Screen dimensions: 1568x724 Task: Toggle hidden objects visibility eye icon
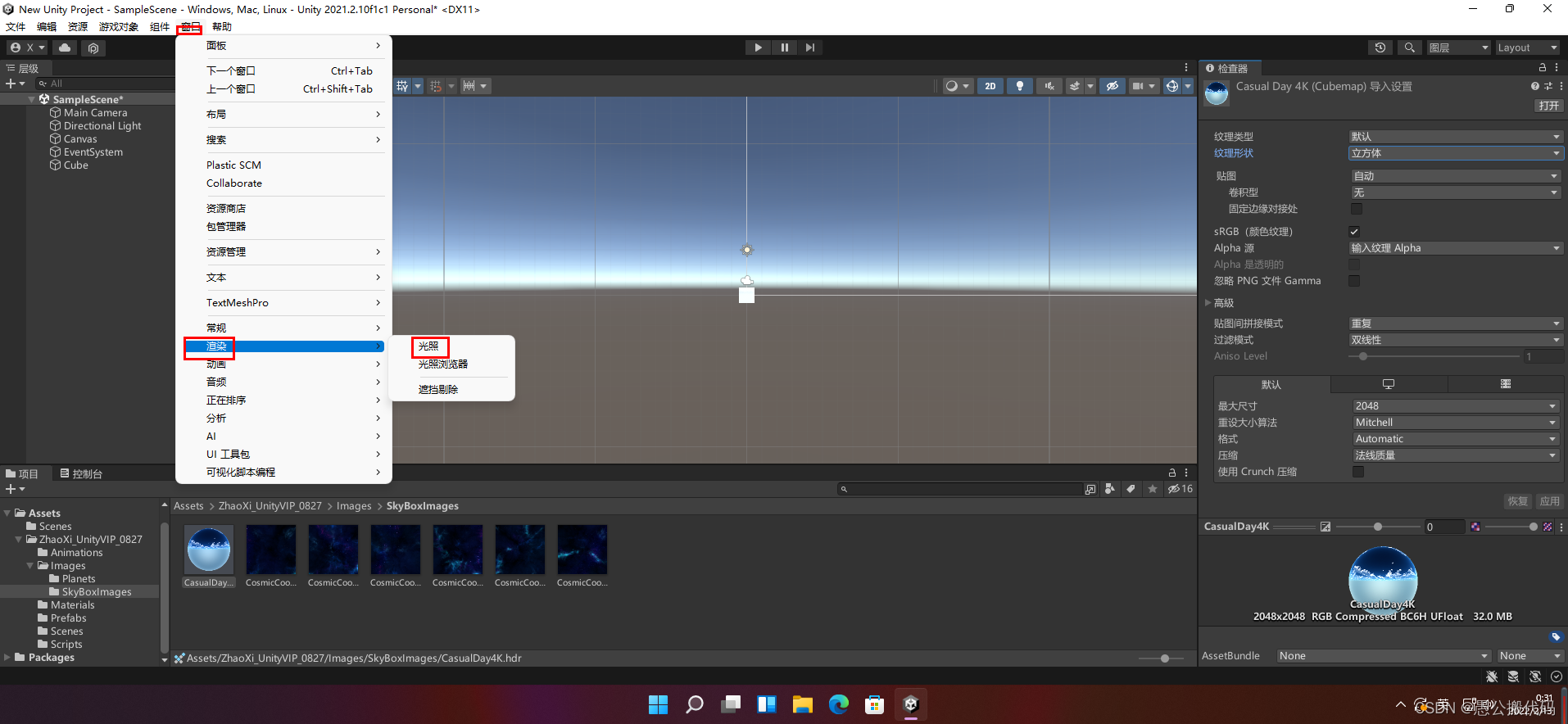[1112, 86]
